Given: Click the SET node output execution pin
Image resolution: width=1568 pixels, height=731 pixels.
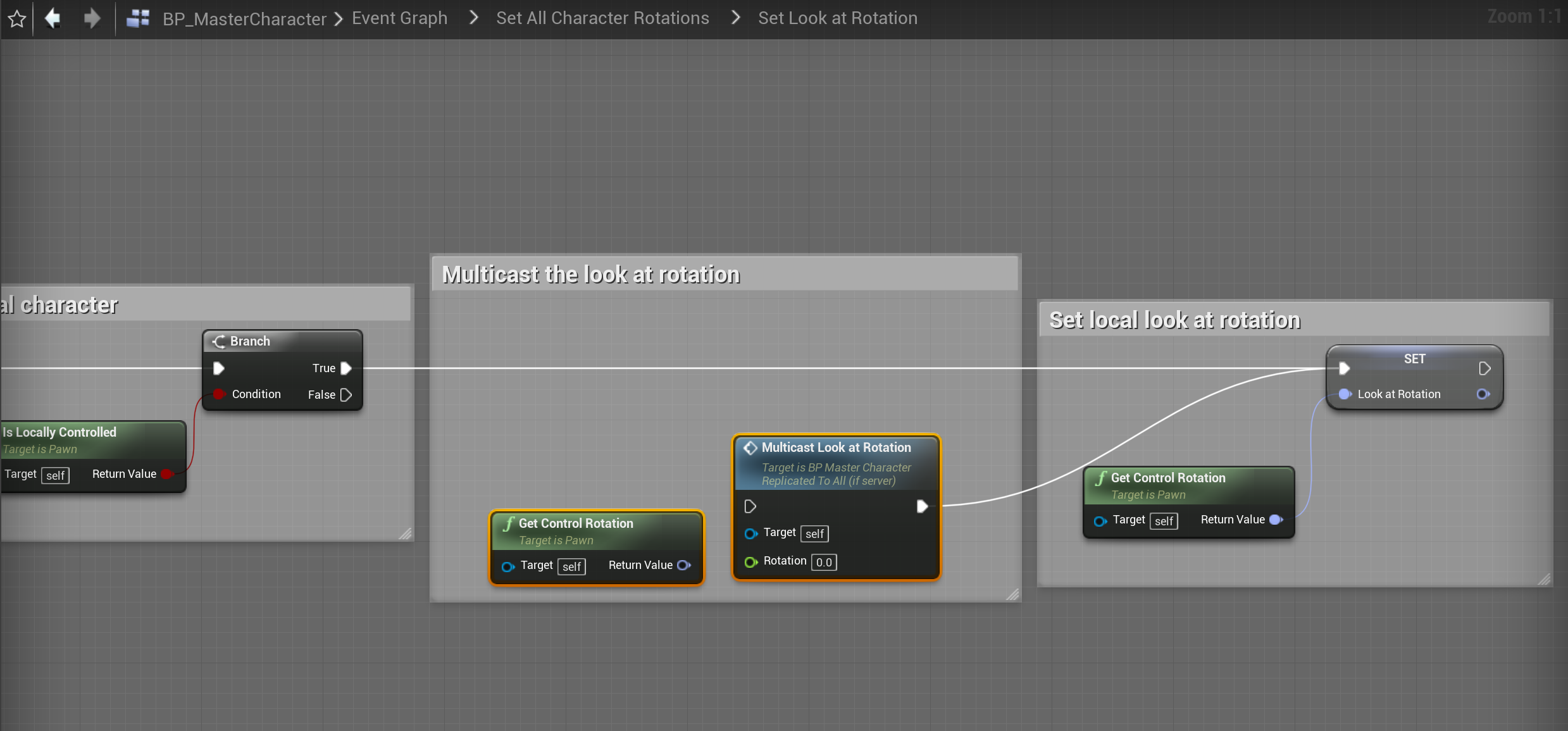Looking at the screenshot, I should click(1484, 368).
